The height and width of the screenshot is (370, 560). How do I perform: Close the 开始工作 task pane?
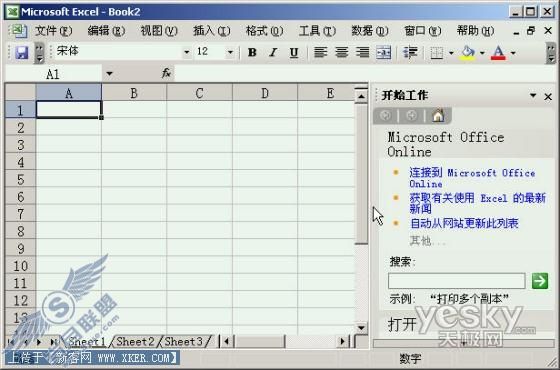[x=548, y=96]
